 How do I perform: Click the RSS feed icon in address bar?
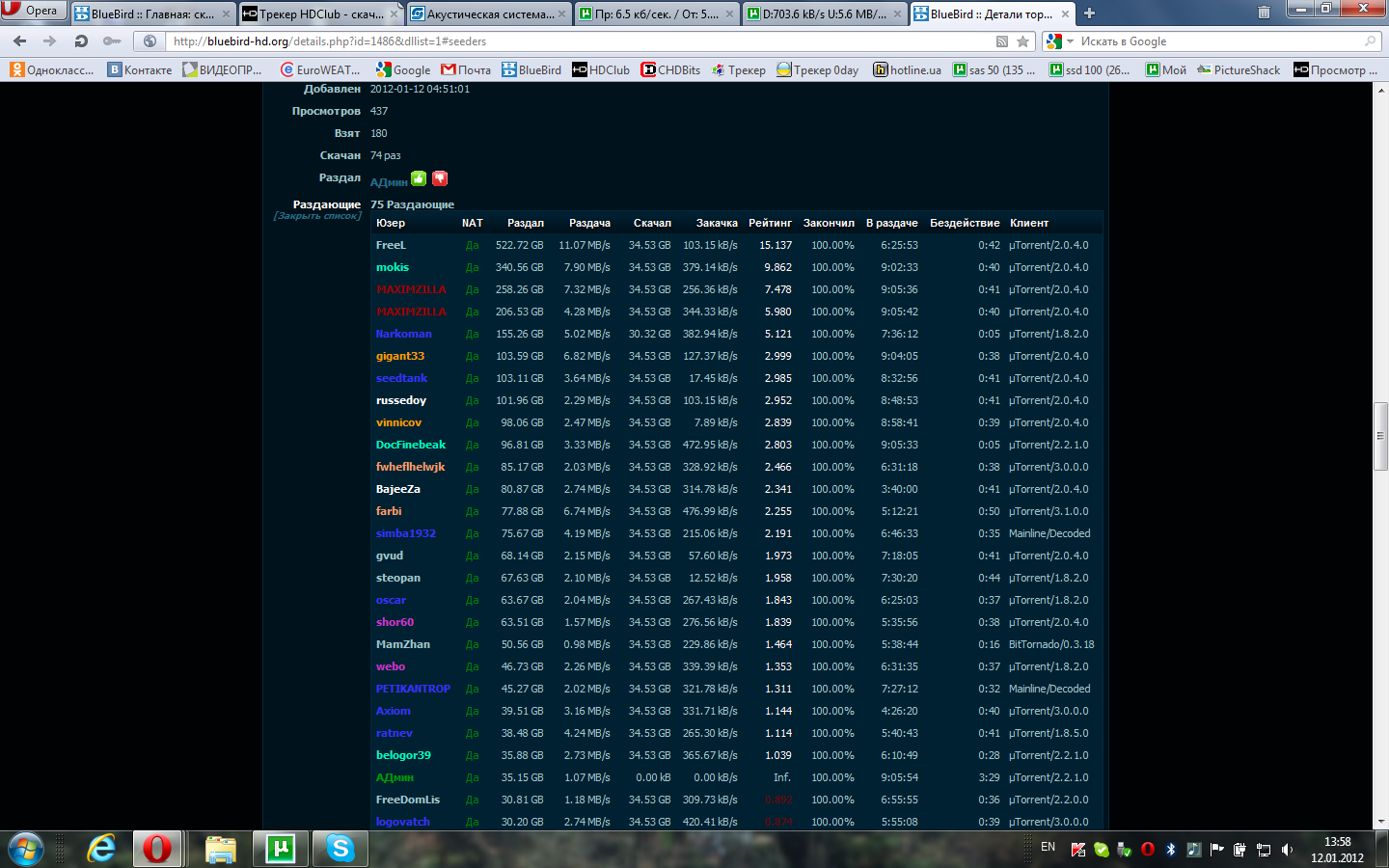point(1002,41)
